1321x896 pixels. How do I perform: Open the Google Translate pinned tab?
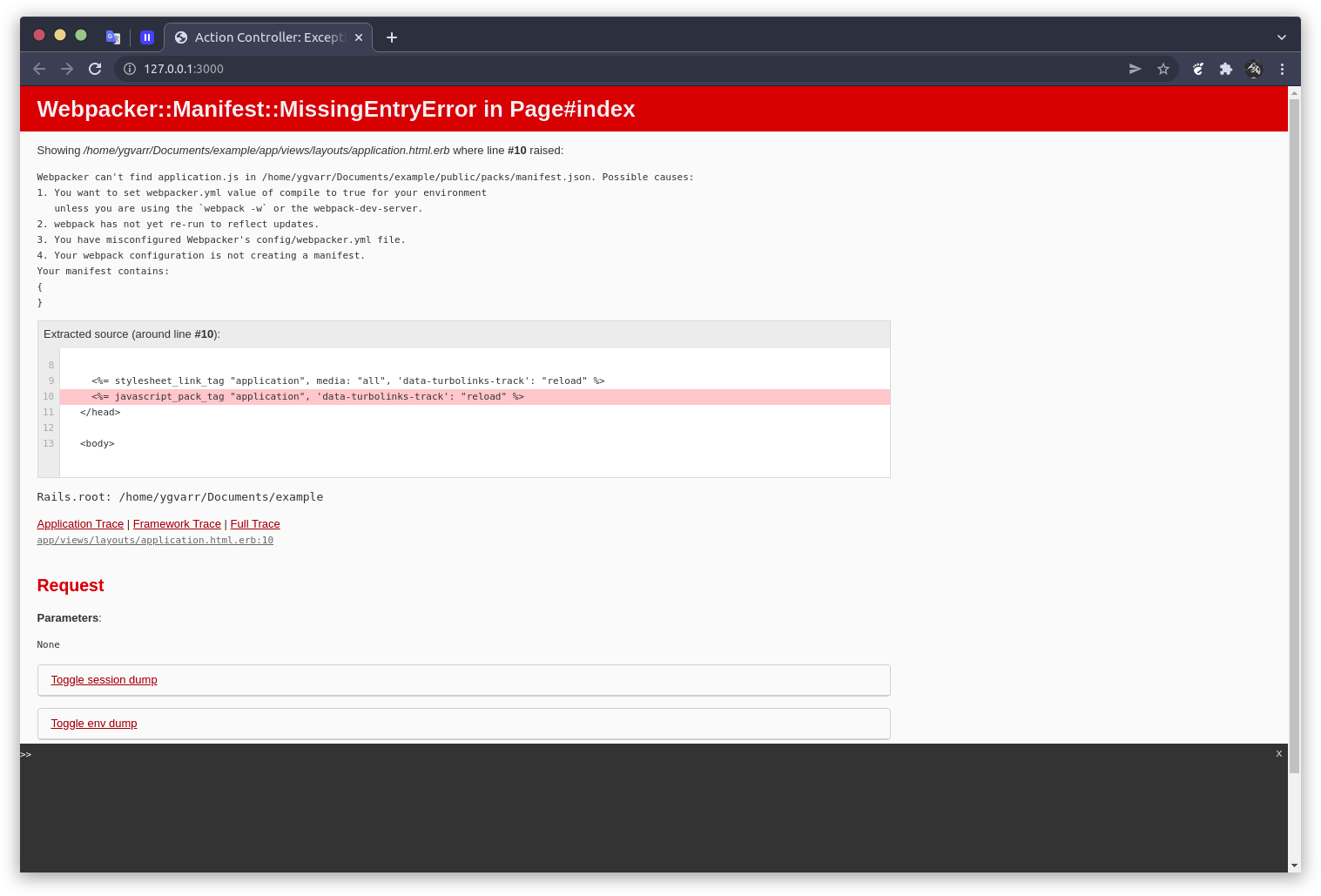(x=113, y=37)
